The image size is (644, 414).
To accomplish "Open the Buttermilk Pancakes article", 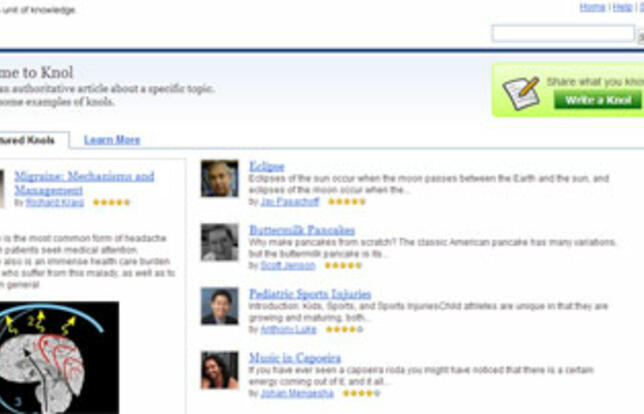I will coord(302,230).
